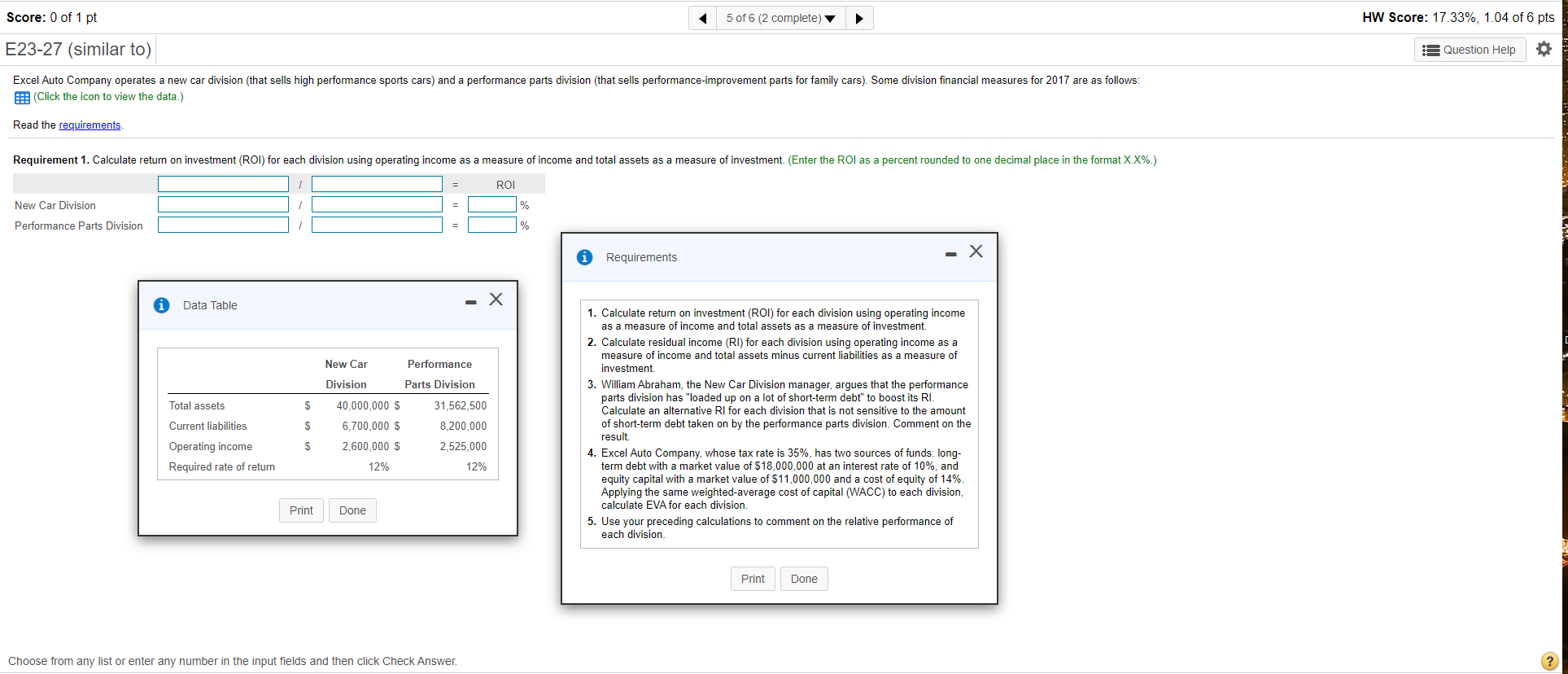Click Done in the Requirements dialog
Image resolution: width=1568 pixels, height=674 pixels.
point(804,579)
